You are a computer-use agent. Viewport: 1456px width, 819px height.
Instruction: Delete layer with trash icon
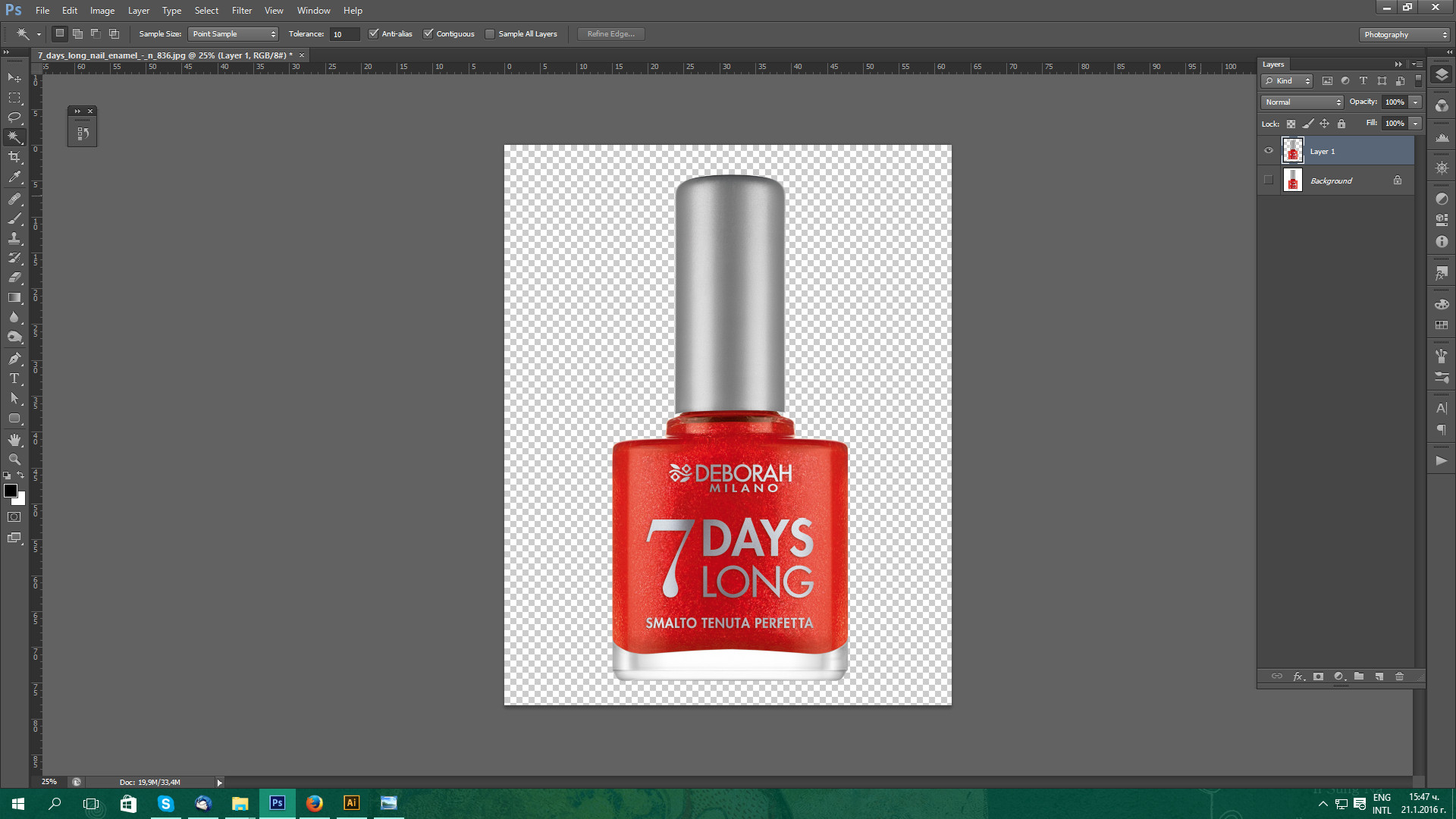coord(1400,676)
